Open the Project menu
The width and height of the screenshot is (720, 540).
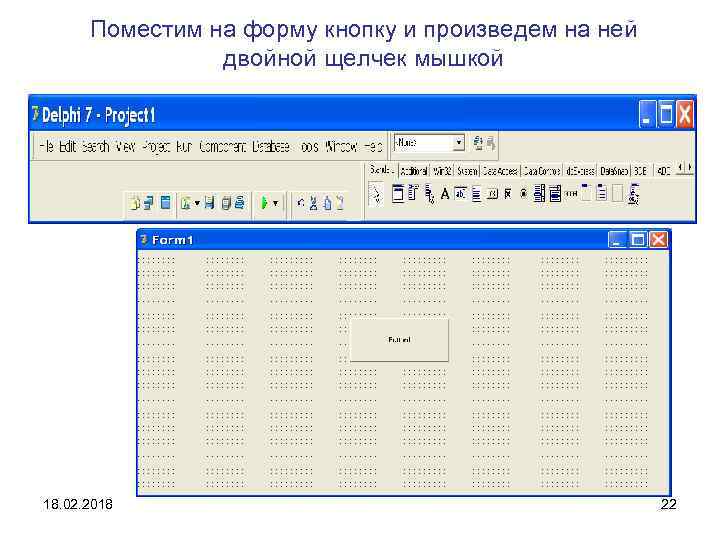pos(156,146)
